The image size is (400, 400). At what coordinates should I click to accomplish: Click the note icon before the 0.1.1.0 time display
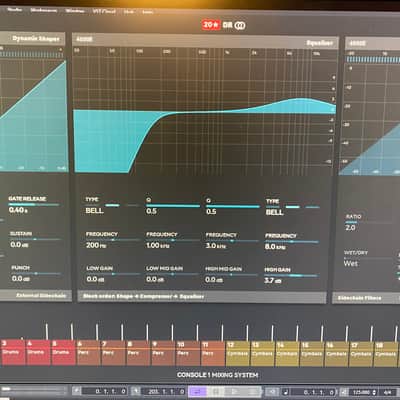tap(286, 392)
